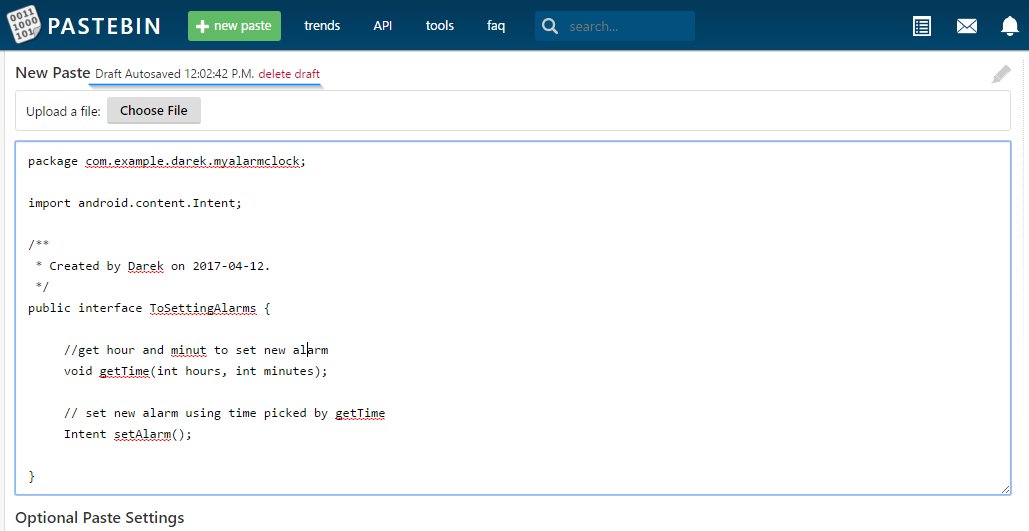This screenshot has width=1029, height=531.
Task: Click the Pastebin logo icon
Action: [24, 24]
